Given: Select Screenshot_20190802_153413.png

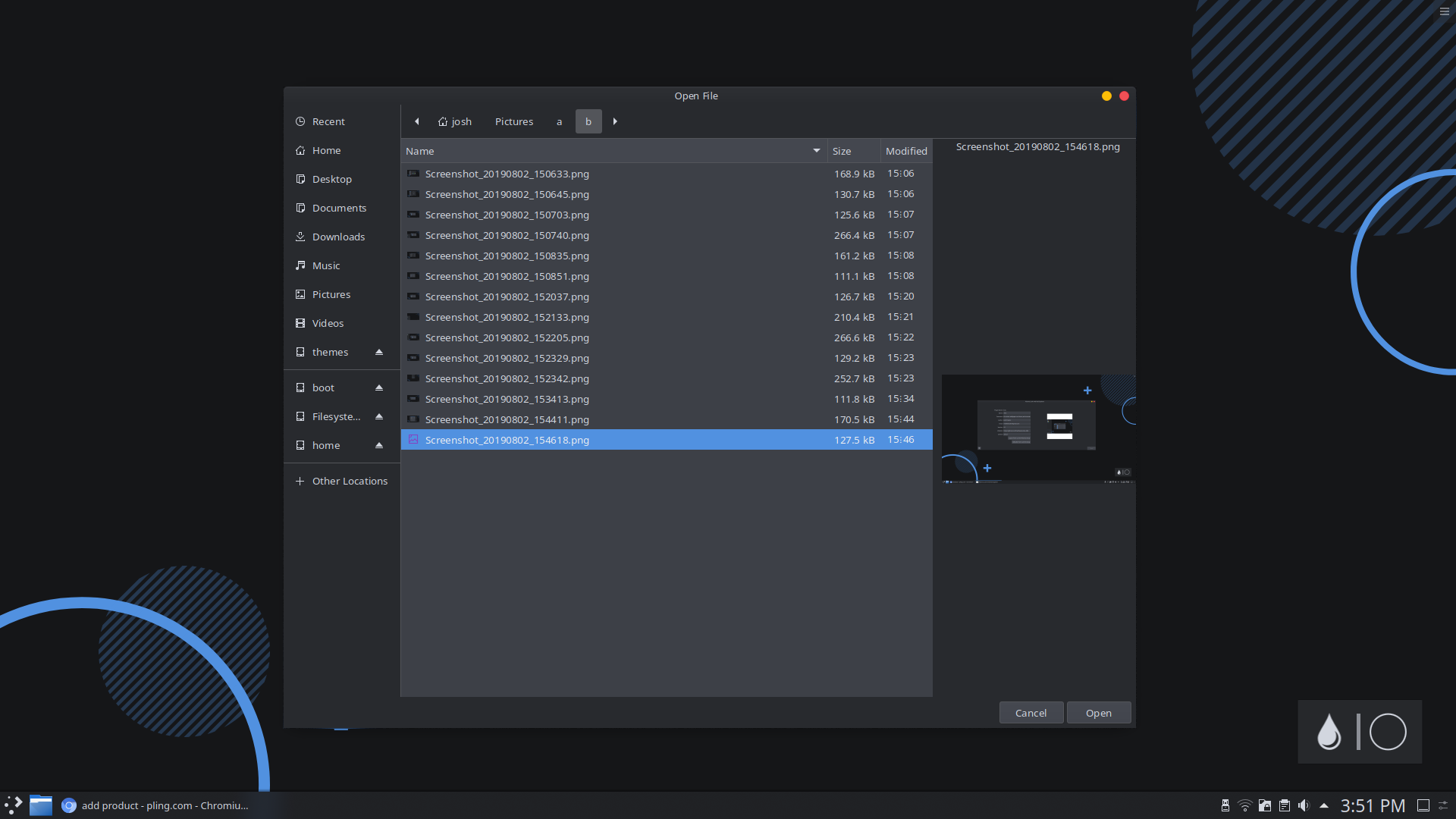Looking at the screenshot, I should pos(667,399).
